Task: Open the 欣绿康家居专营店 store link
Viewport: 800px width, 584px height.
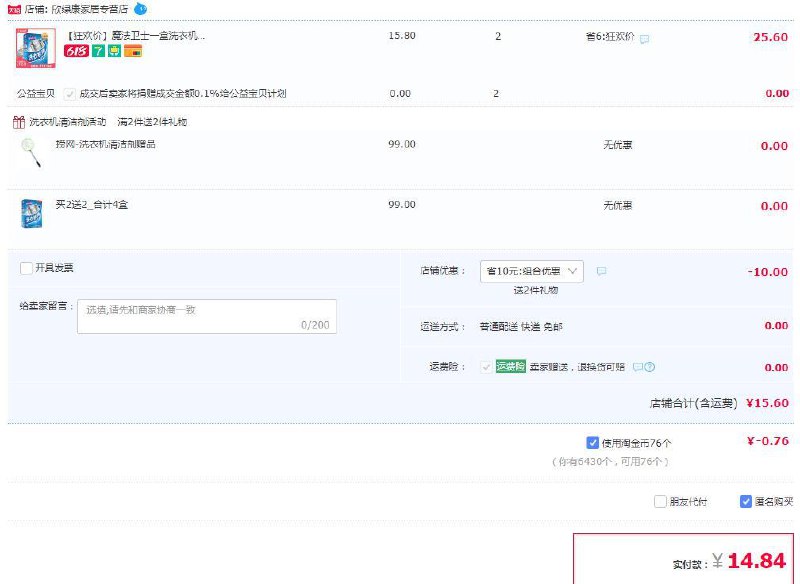Action: [x=89, y=9]
